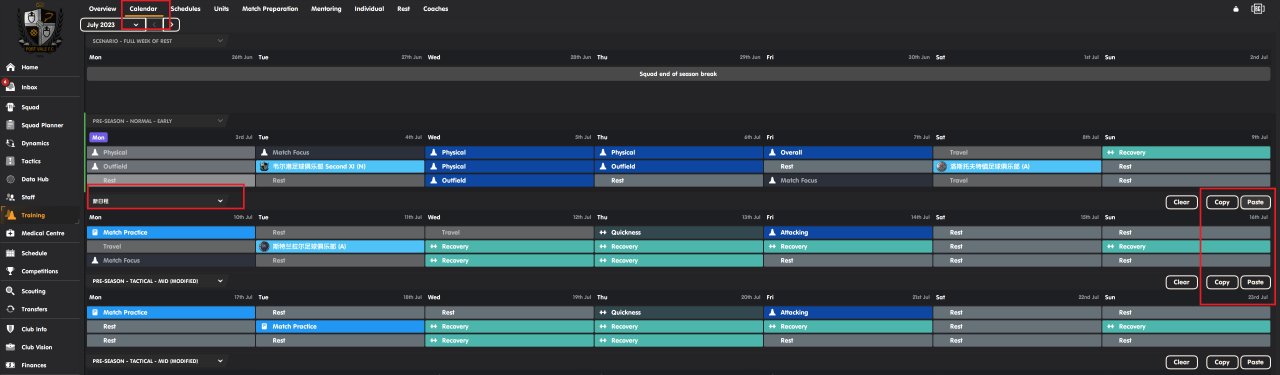Open the July 2023 month dropdown

[x=114, y=24]
